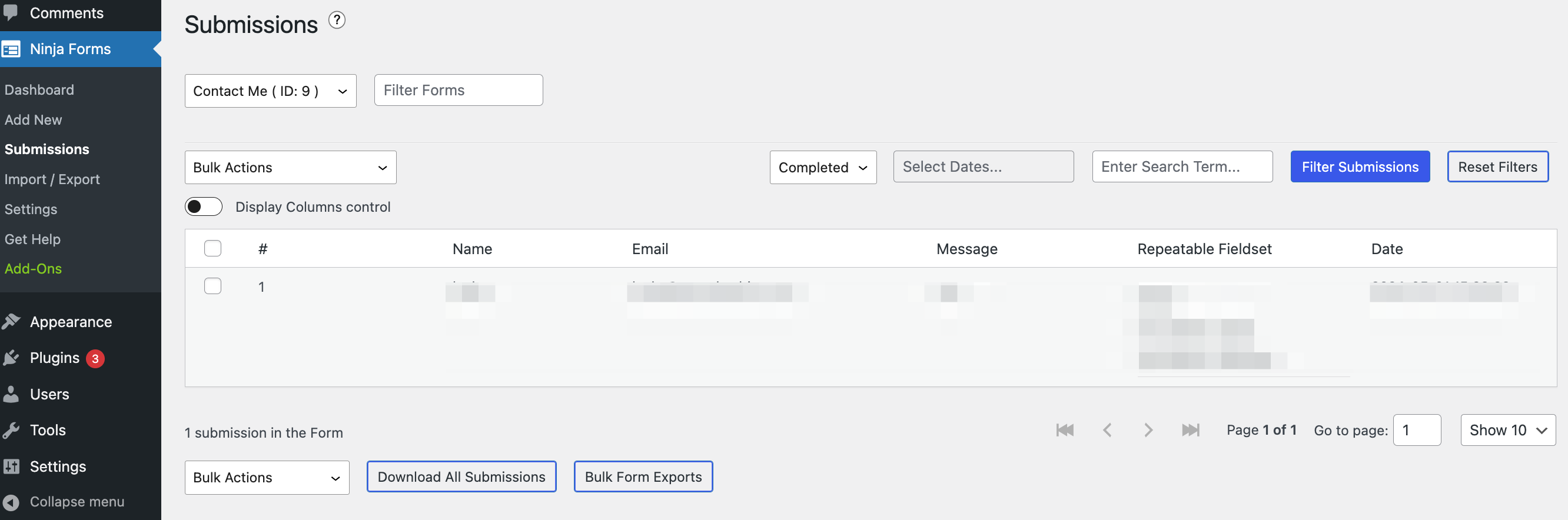This screenshot has width=1568, height=520.
Task: Select the Appearance paintbrush icon
Action: pos(12,321)
